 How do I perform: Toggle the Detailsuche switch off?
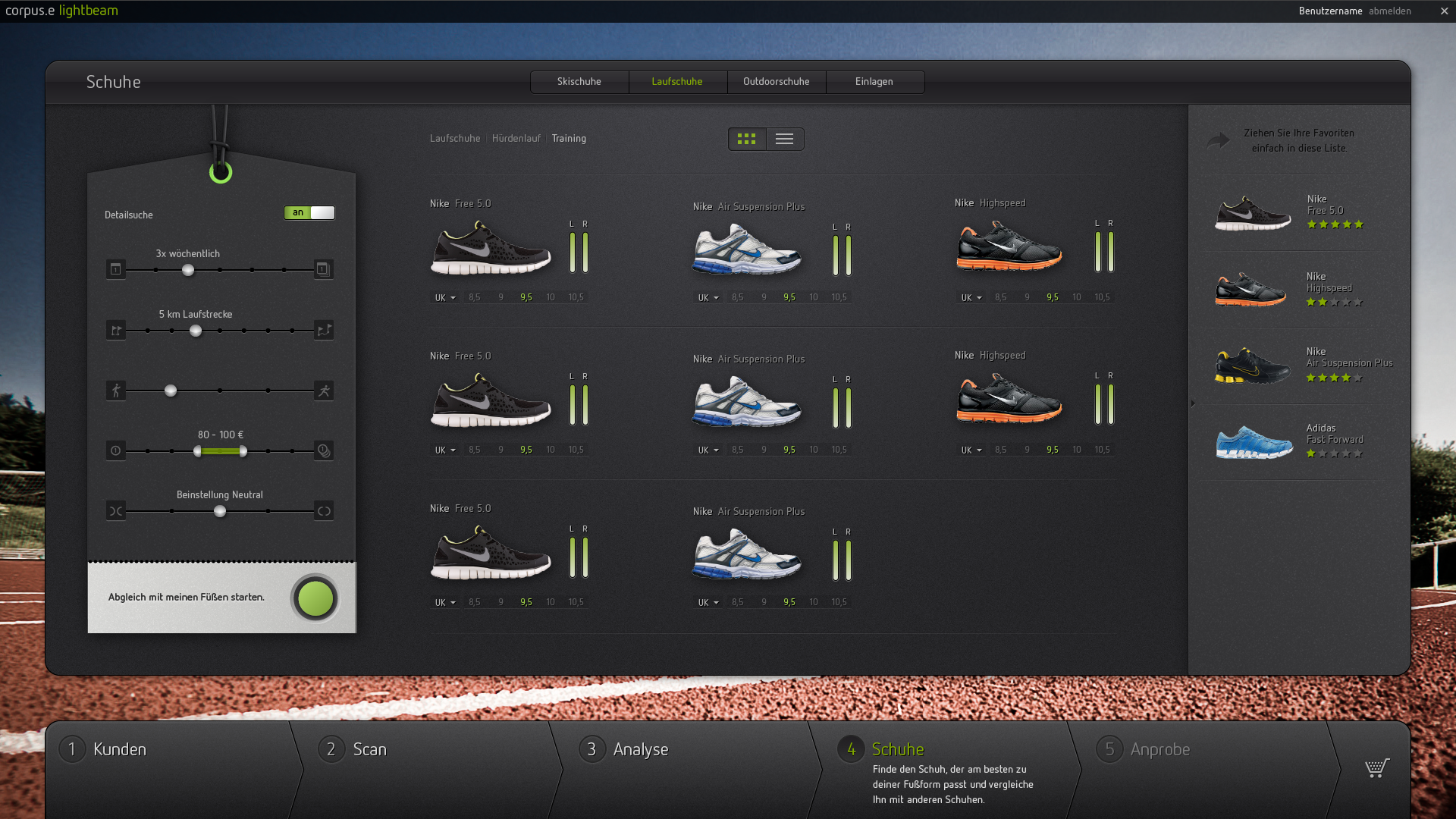[x=309, y=213]
